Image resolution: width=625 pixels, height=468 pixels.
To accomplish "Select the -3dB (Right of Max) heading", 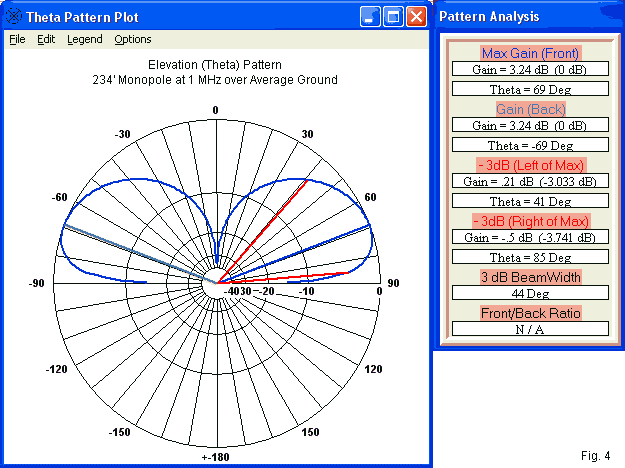I will (530, 219).
